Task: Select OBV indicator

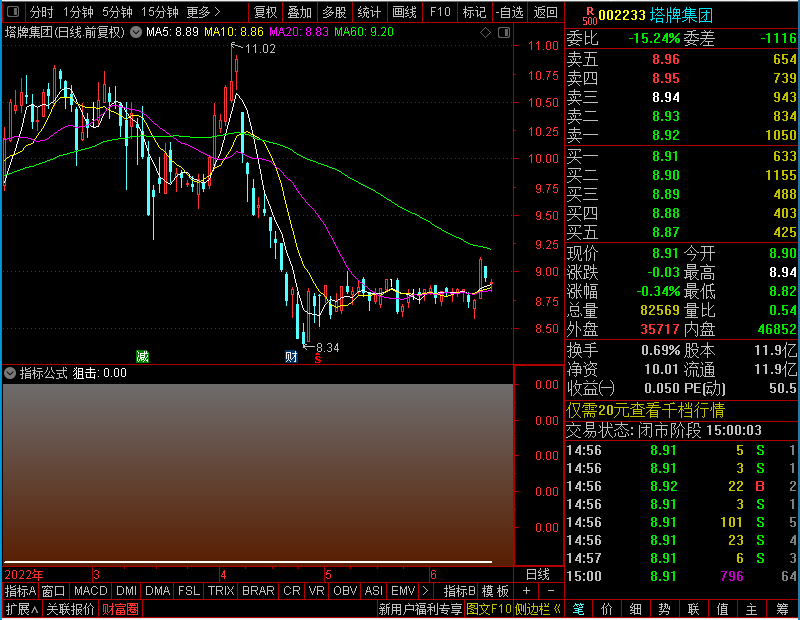Action: (x=345, y=591)
